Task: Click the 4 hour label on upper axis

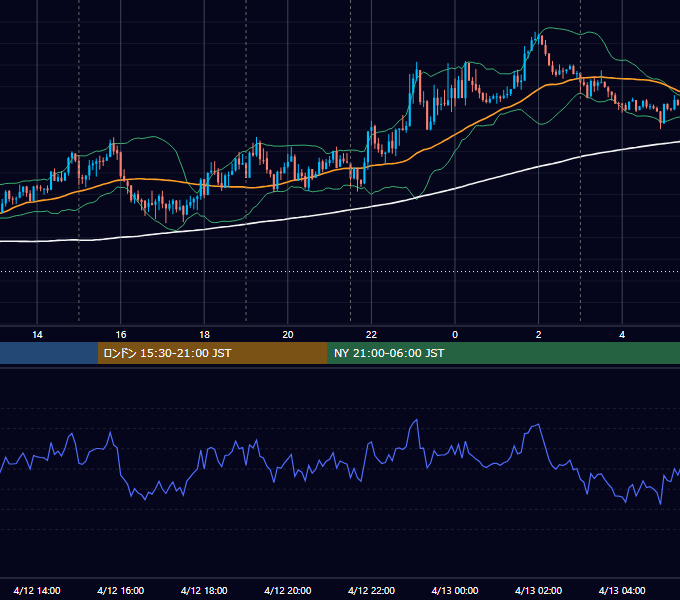Action: (622, 335)
